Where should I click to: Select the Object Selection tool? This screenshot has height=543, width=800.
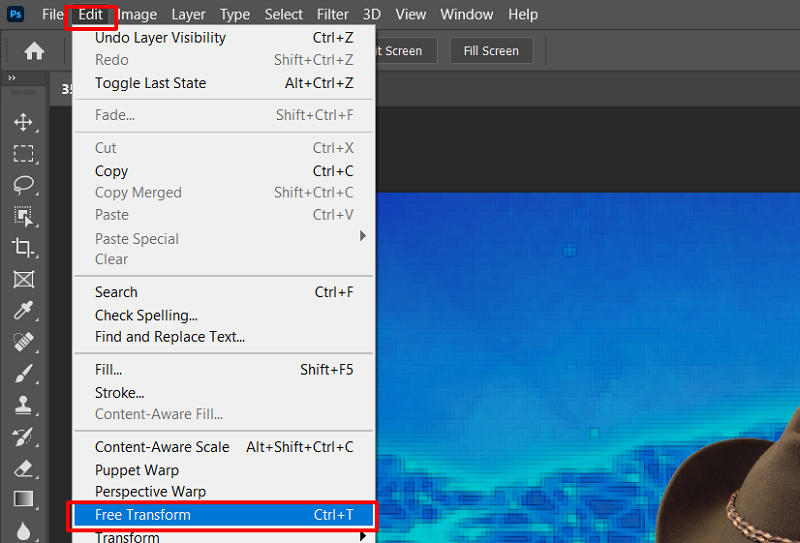tap(23, 216)
